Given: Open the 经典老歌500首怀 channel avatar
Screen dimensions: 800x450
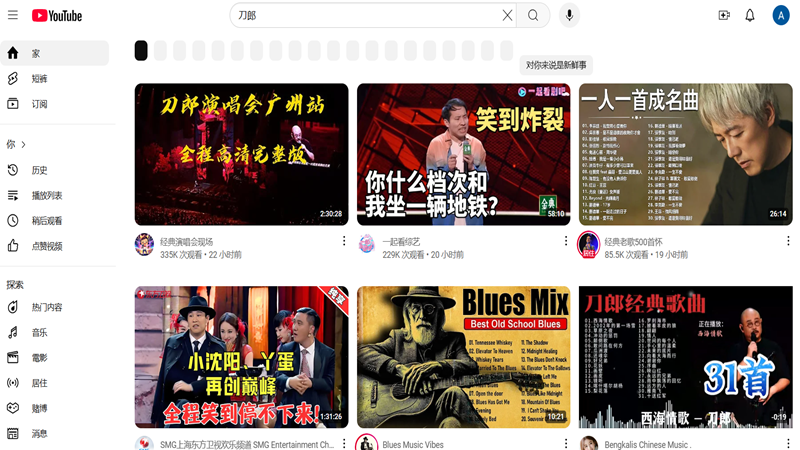Looking at the screenshot, I should [x=588, y=244].
